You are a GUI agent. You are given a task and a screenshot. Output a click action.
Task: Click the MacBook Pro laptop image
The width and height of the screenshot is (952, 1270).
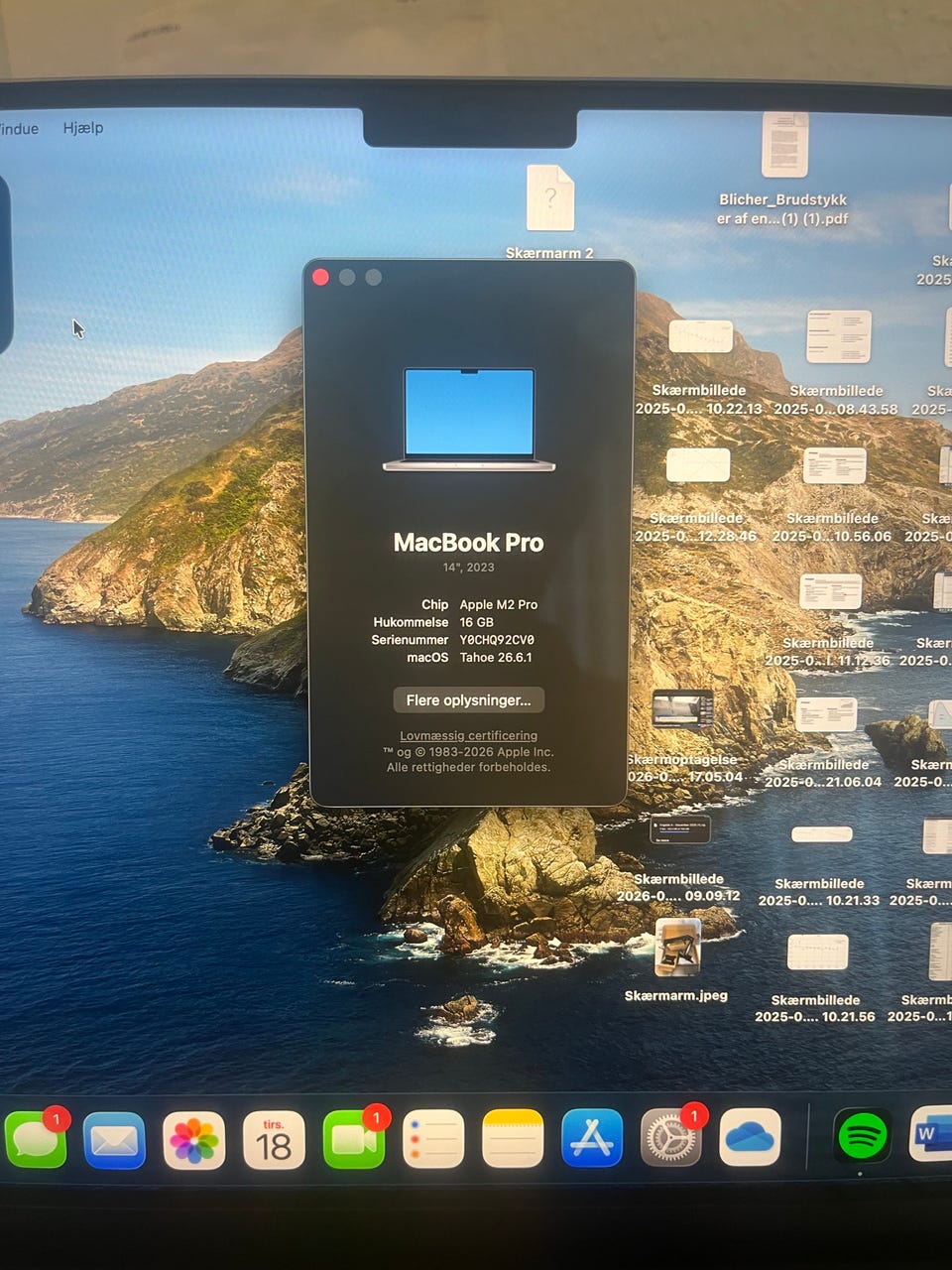point(469,420)
